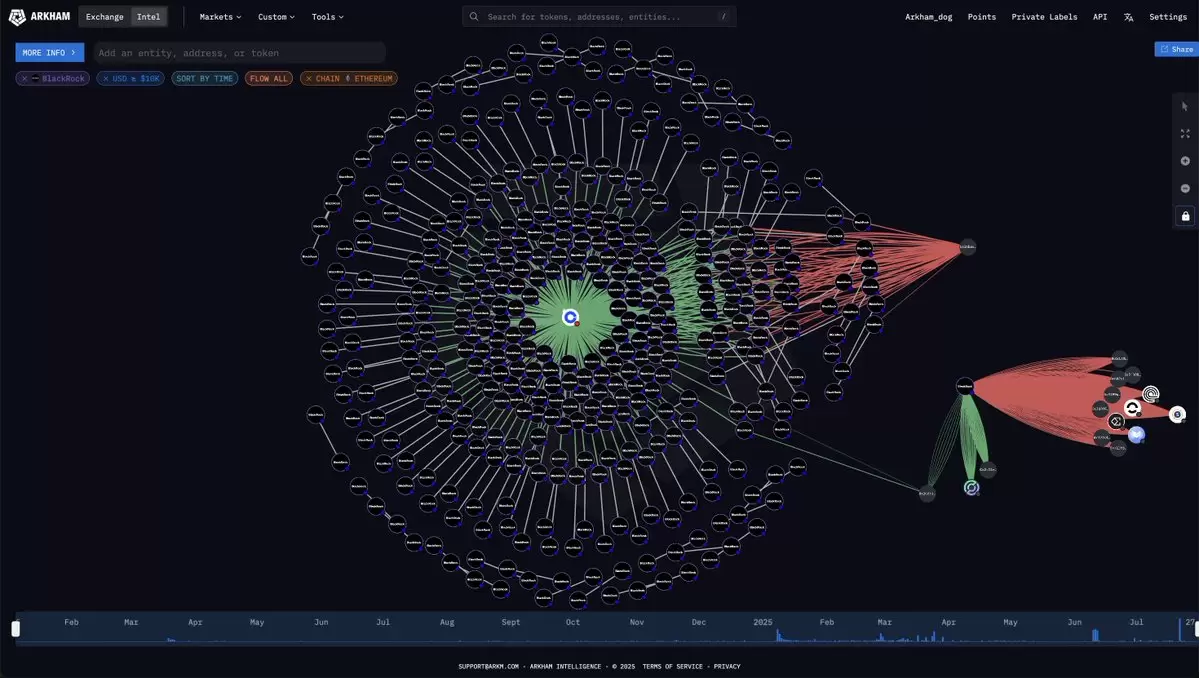Jump to 2025 on the timeline
The width and height of the screenshot is (1199, 678).
pos(762,622)
